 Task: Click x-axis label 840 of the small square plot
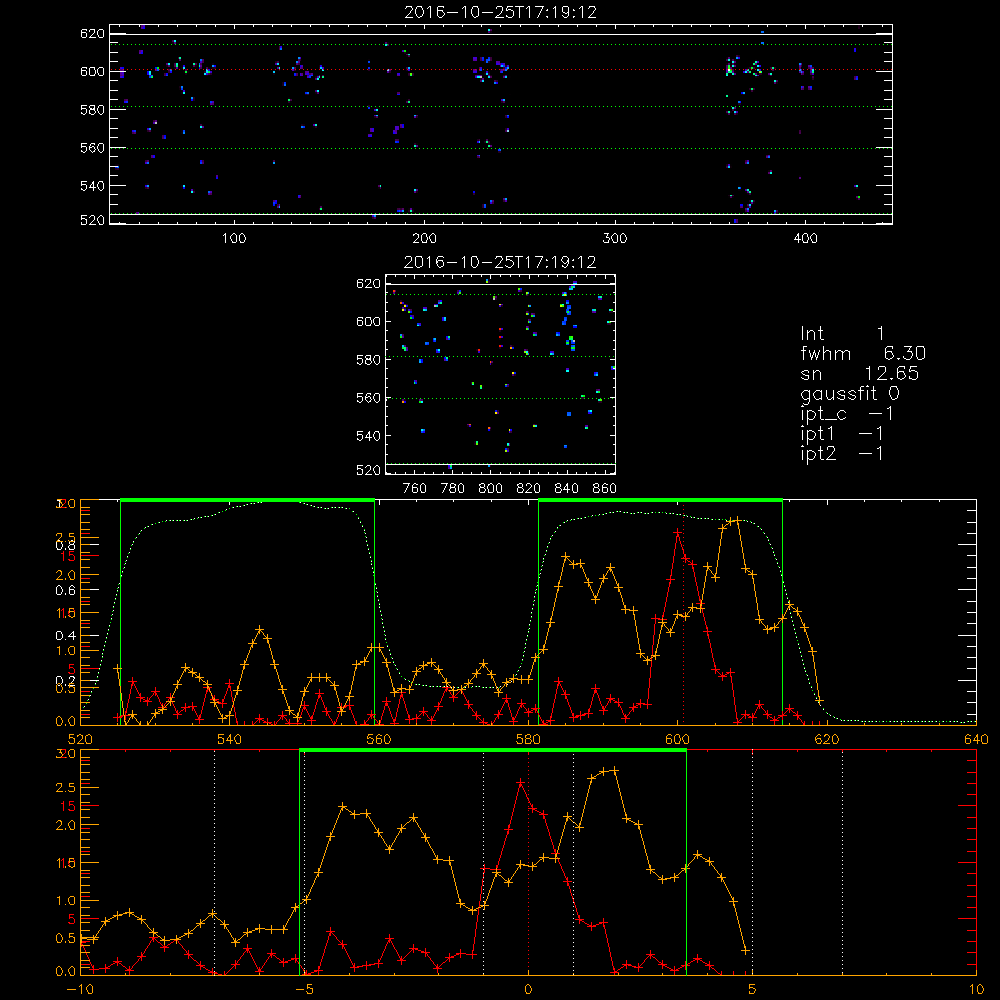tap(566, 489)
